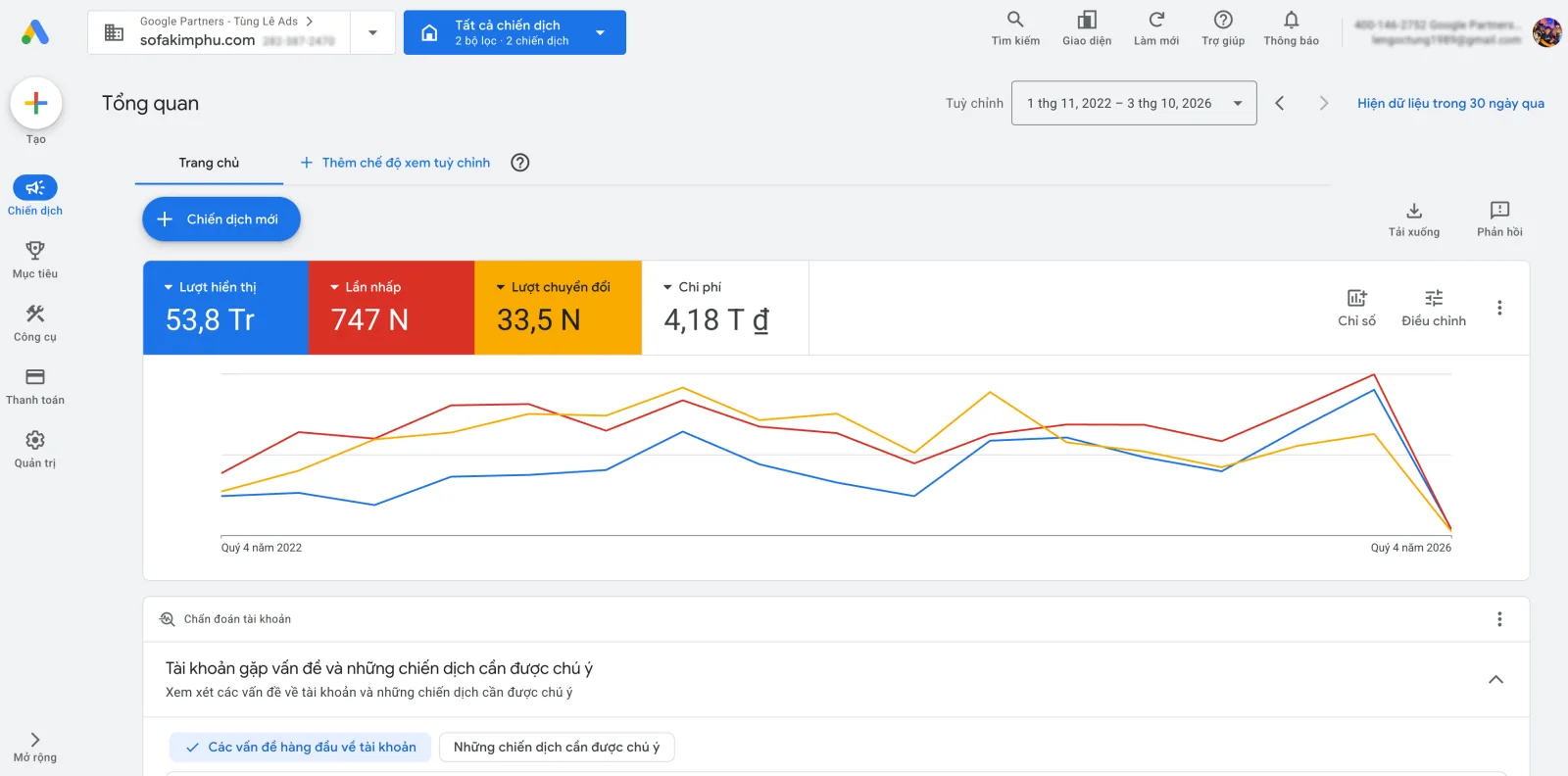Click the user profile avatar
The width and height of the screenshot is (1568, 776).
(1547, 32)
